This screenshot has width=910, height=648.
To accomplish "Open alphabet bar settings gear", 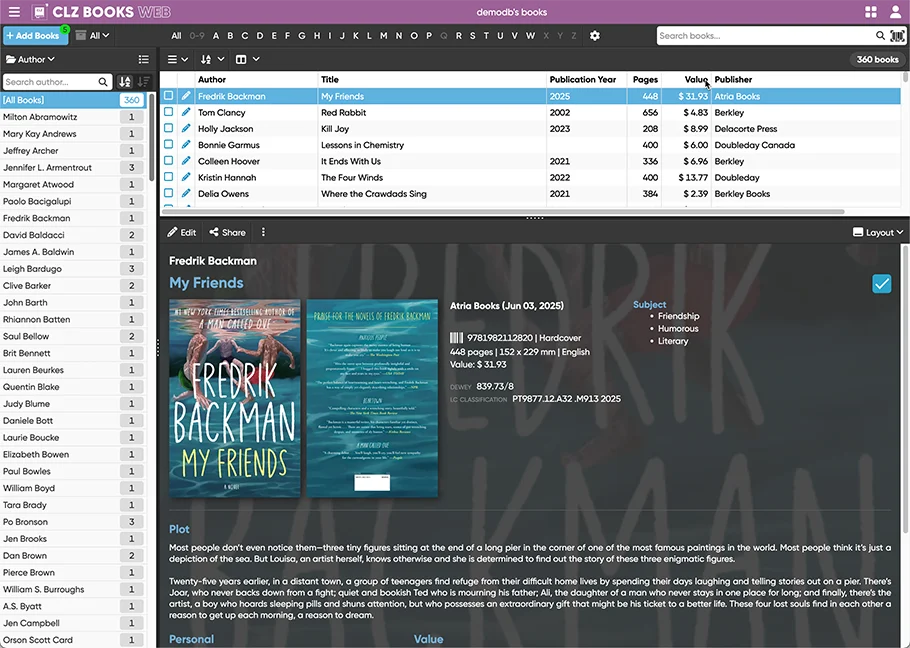I will [x=595, y=35].
